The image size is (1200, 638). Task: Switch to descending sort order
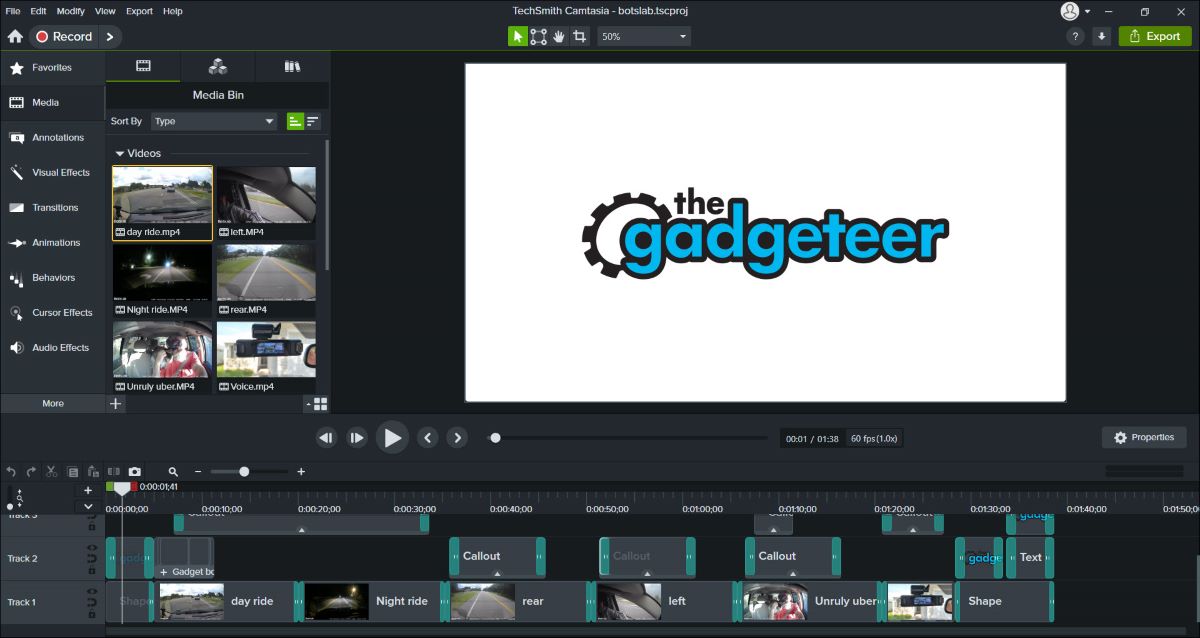tap(313, 121)
